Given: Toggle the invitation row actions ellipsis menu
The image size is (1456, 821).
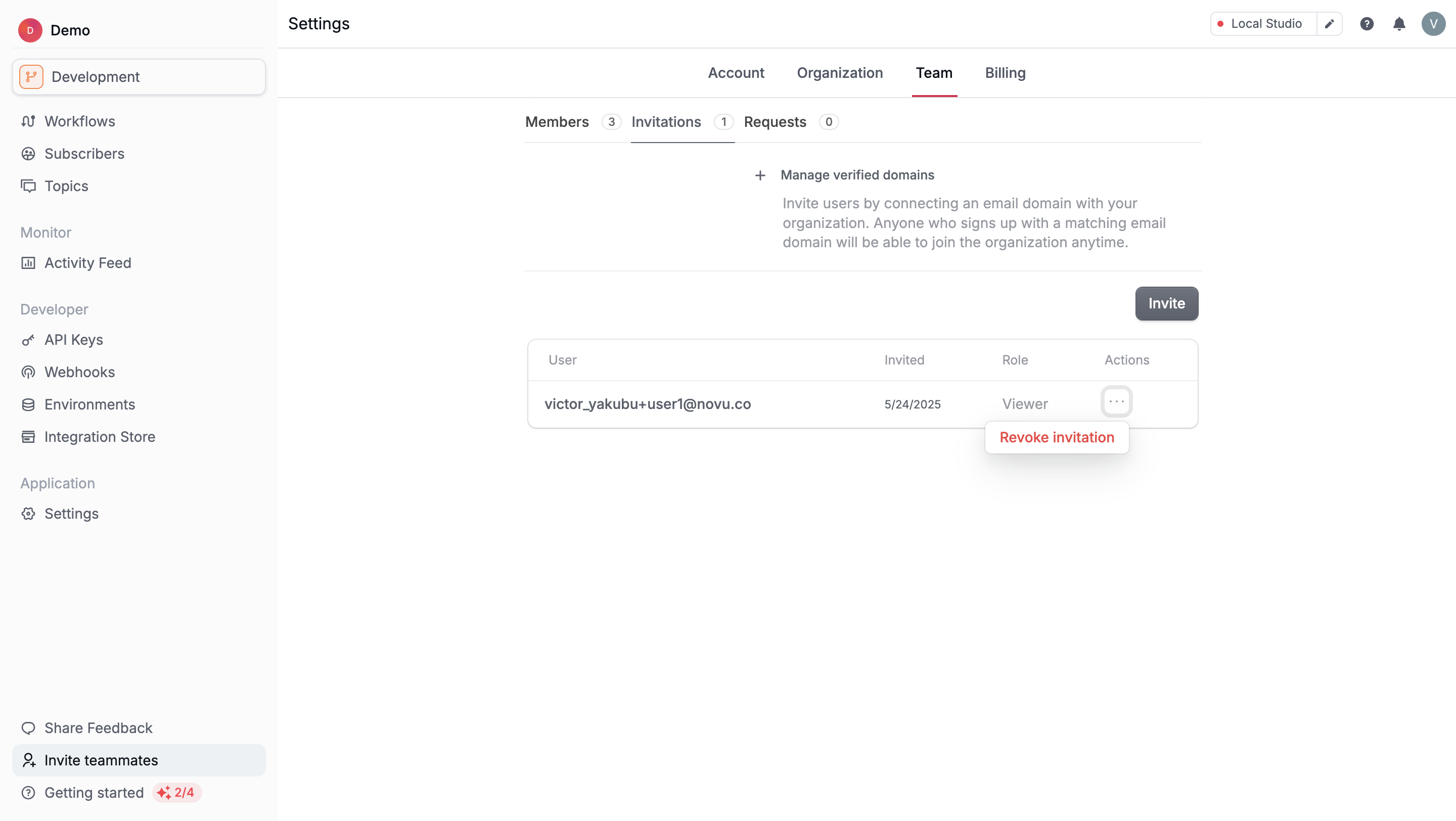Looking at the screenshot, I should [1116, 402].
